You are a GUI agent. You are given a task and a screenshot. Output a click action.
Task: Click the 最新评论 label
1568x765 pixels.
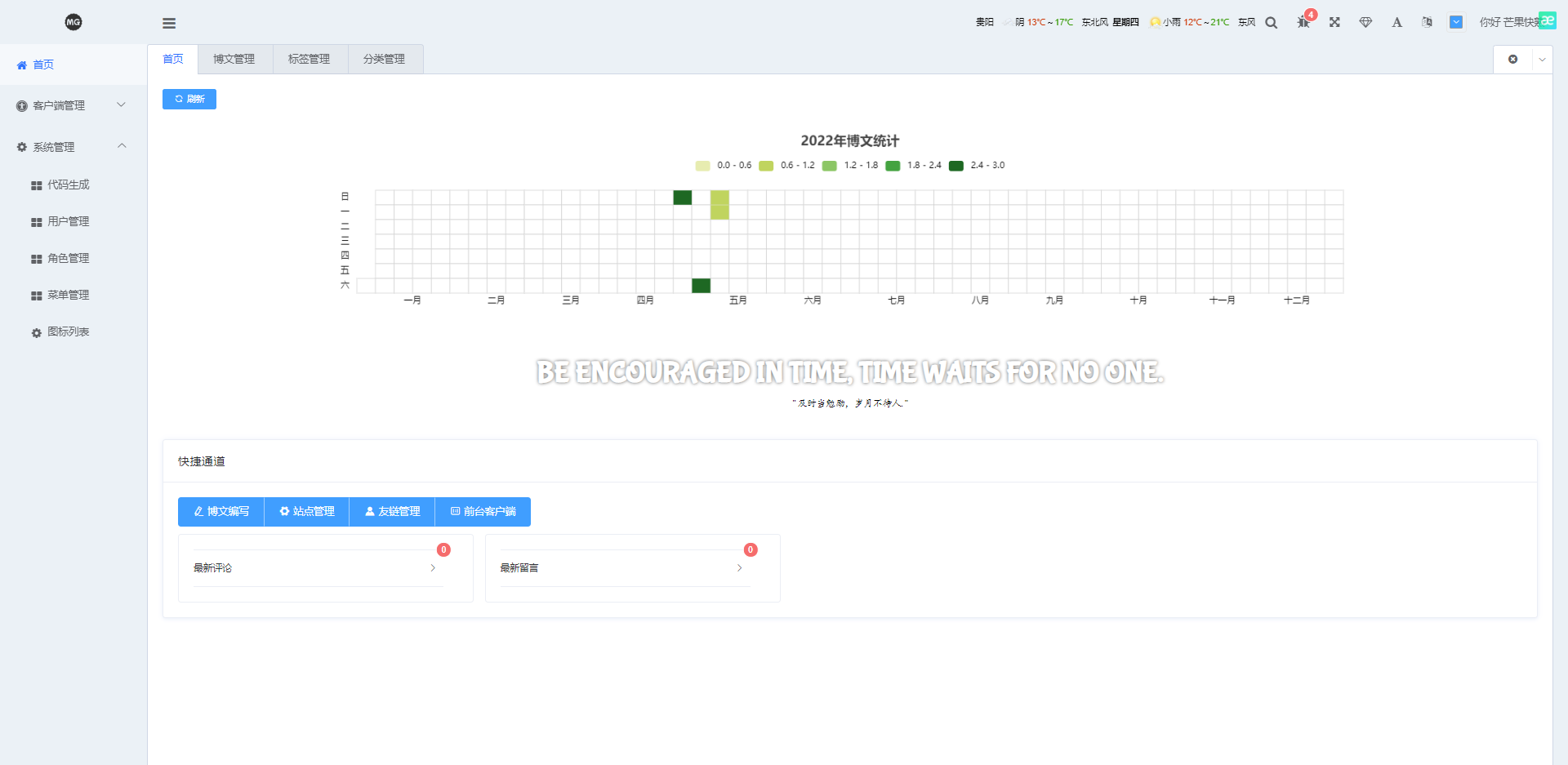[x=212, y=568]
